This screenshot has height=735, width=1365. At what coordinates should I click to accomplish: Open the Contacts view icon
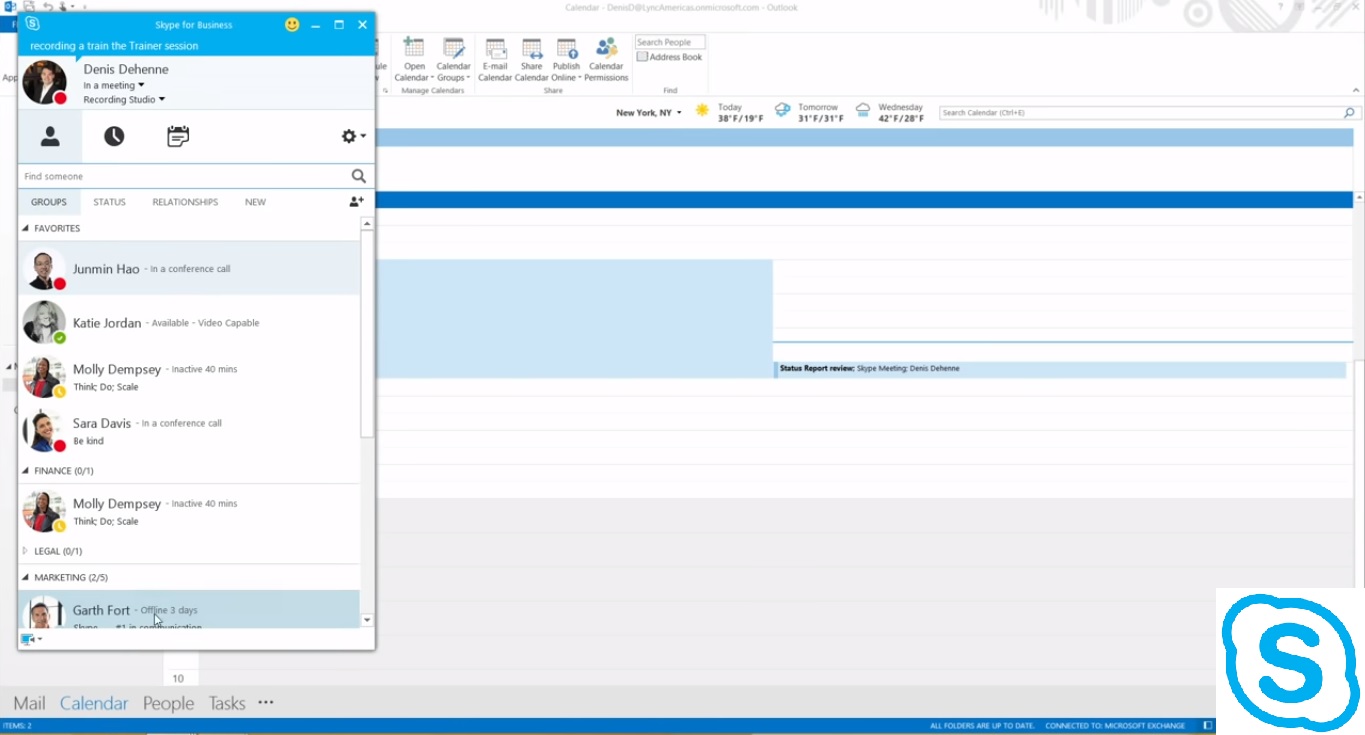[49, 137]
